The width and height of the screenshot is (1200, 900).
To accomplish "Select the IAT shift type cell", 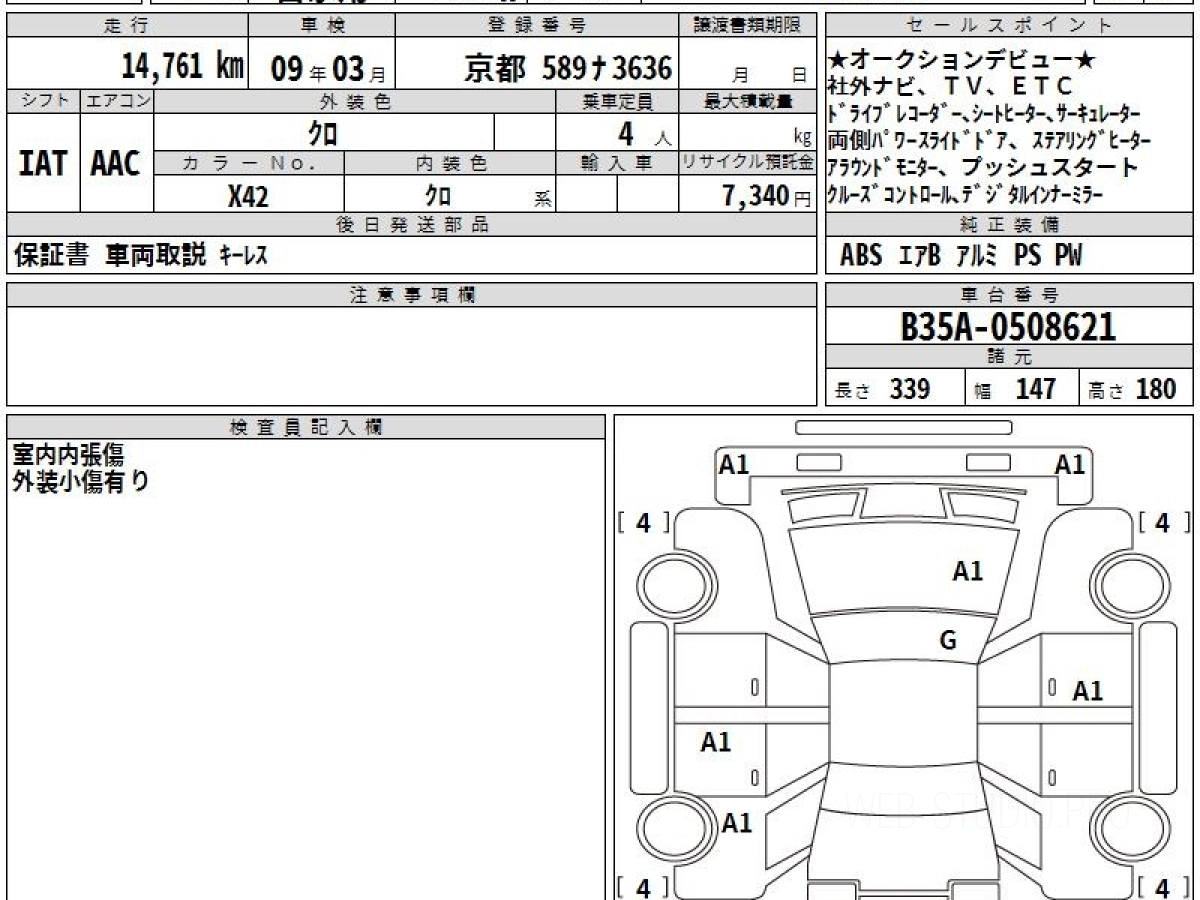I will tap(43, 164).
